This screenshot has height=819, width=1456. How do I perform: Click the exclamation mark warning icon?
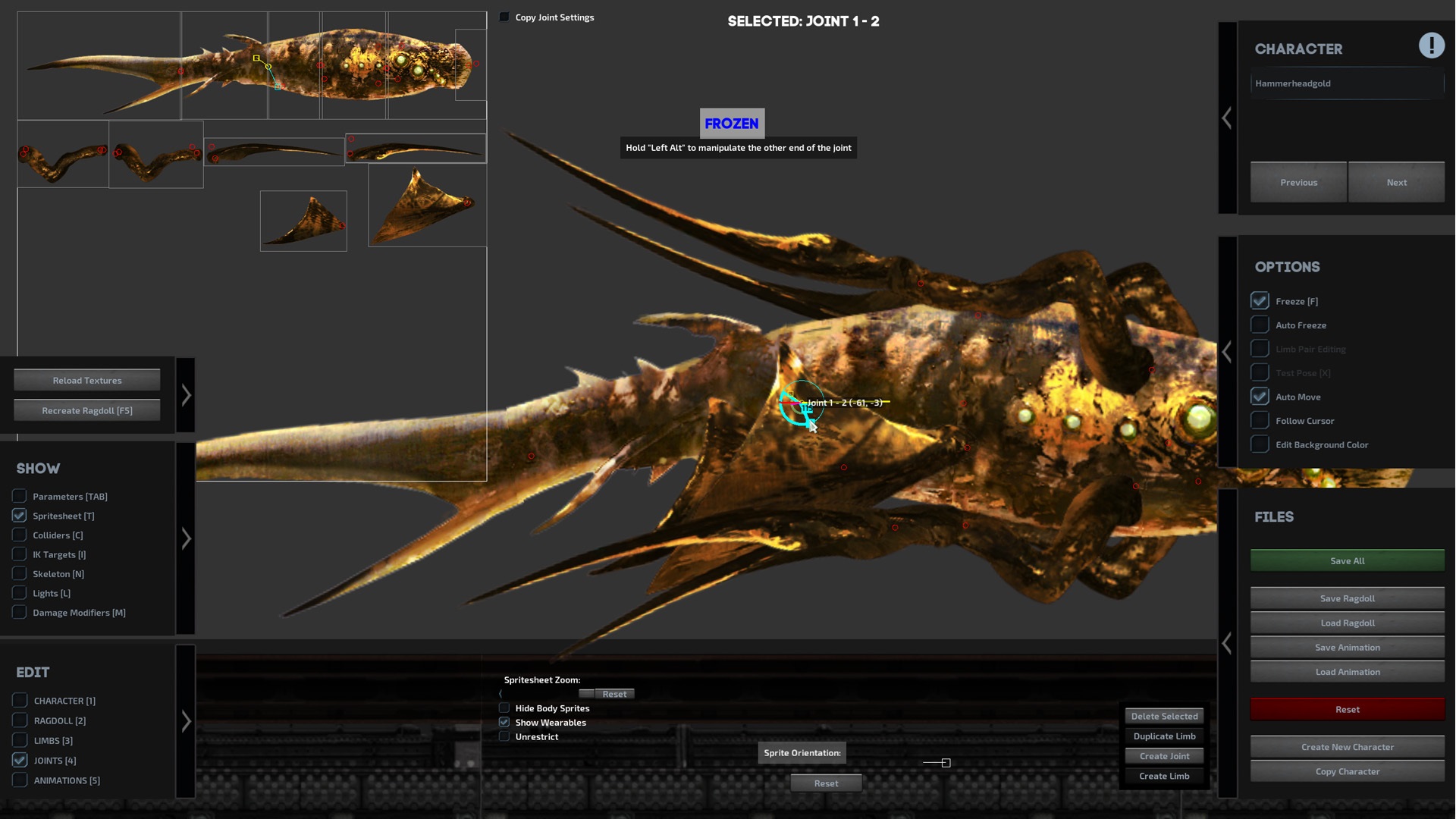pos(1431,45)
